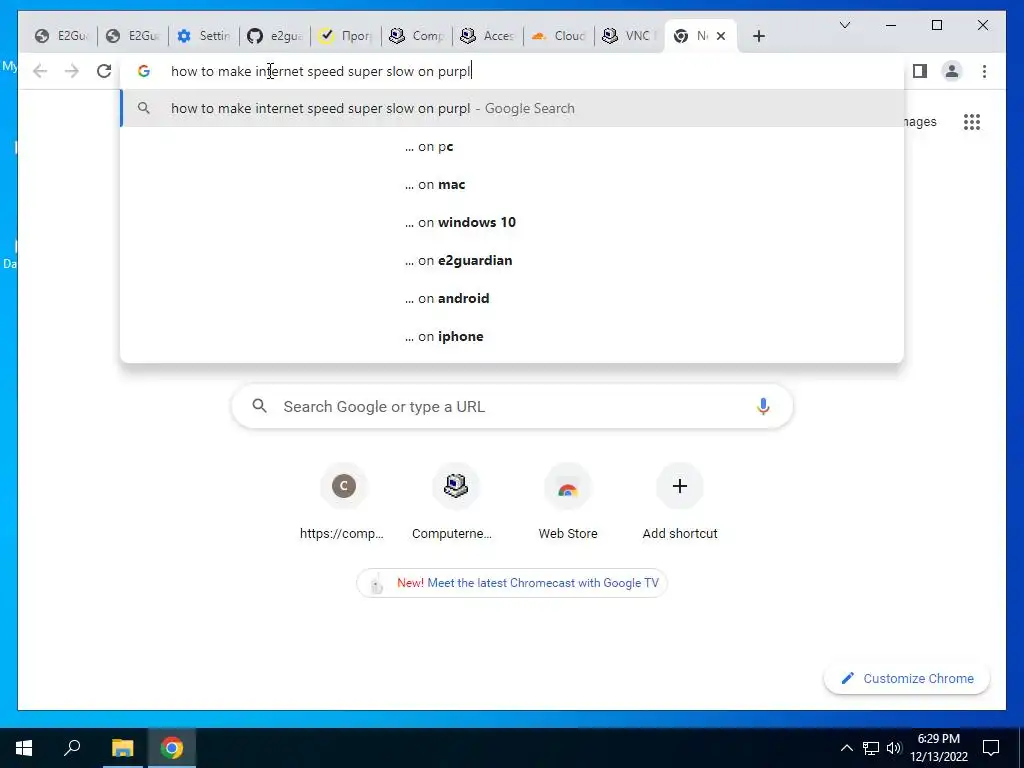Start voice search with the microphone icon
This screenshot has height=768, width=1024.
pos(763,407)
